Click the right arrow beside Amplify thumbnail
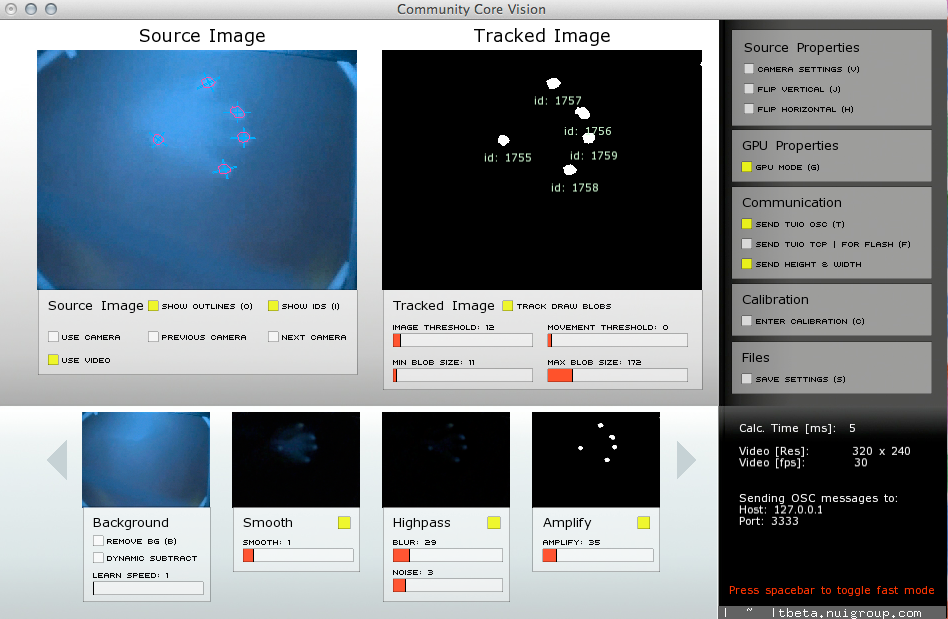The height and width of the screenshot is (619, 948). (x=686, y=460)
